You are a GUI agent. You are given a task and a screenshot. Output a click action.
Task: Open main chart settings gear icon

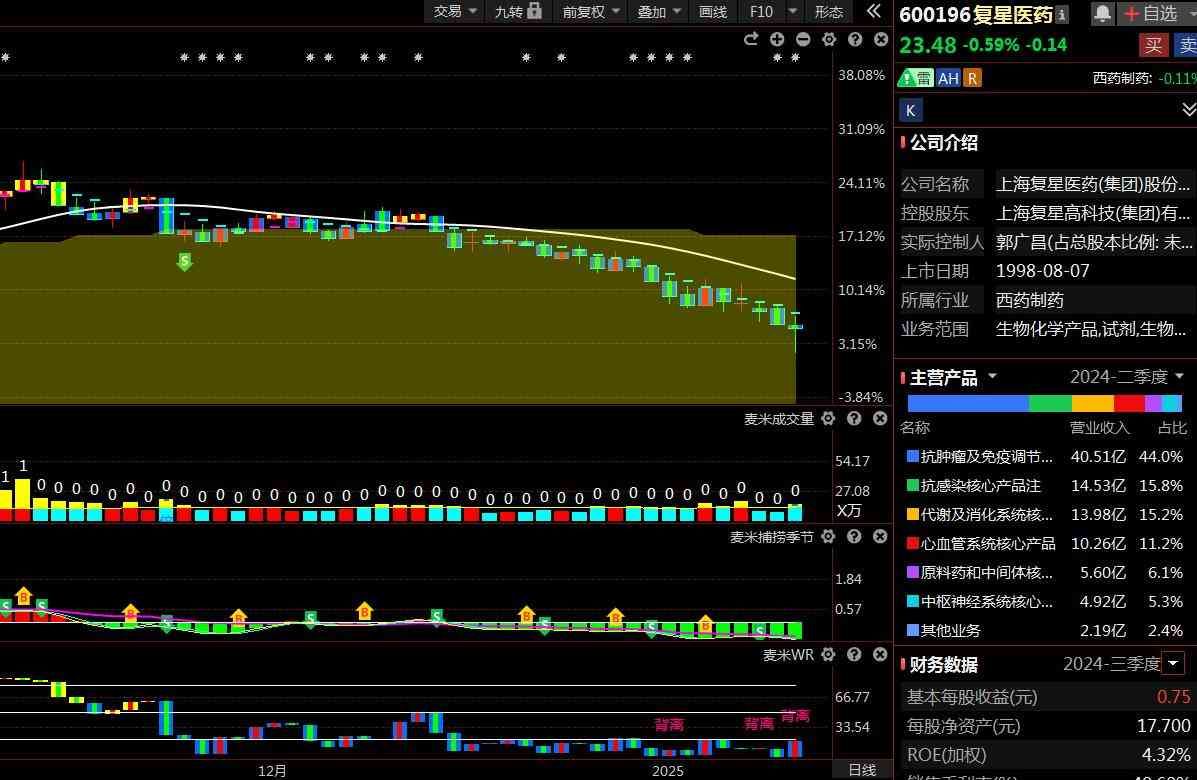click(829, 39)
